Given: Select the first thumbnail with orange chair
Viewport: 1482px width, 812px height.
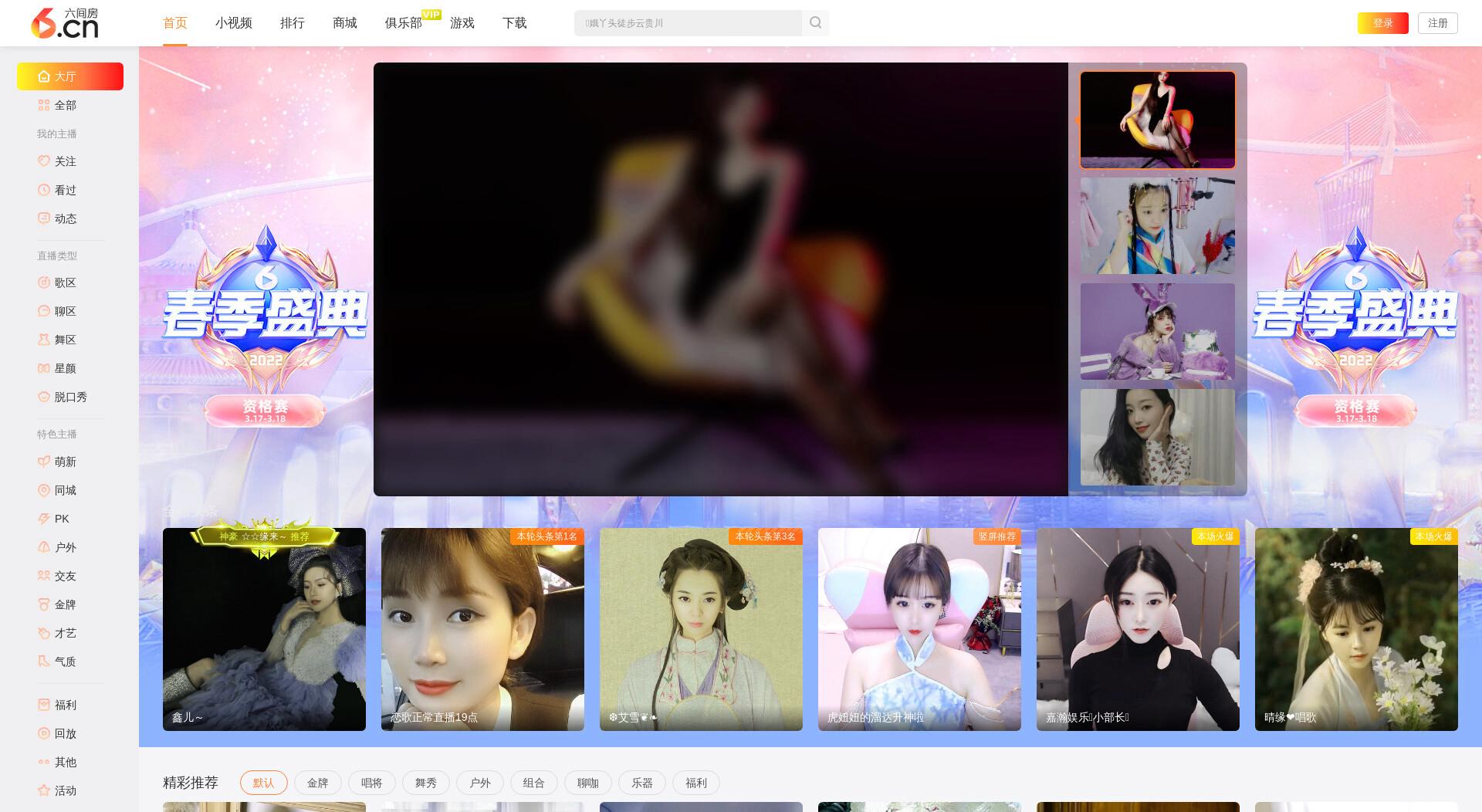Looking at the screenshot, I should 1158,120.
